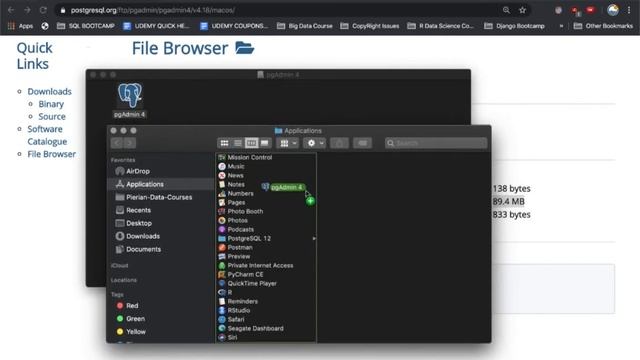Viewport: 640px width, 360px height.
Task: Click the Finder search field
Action: coord(436,143)
